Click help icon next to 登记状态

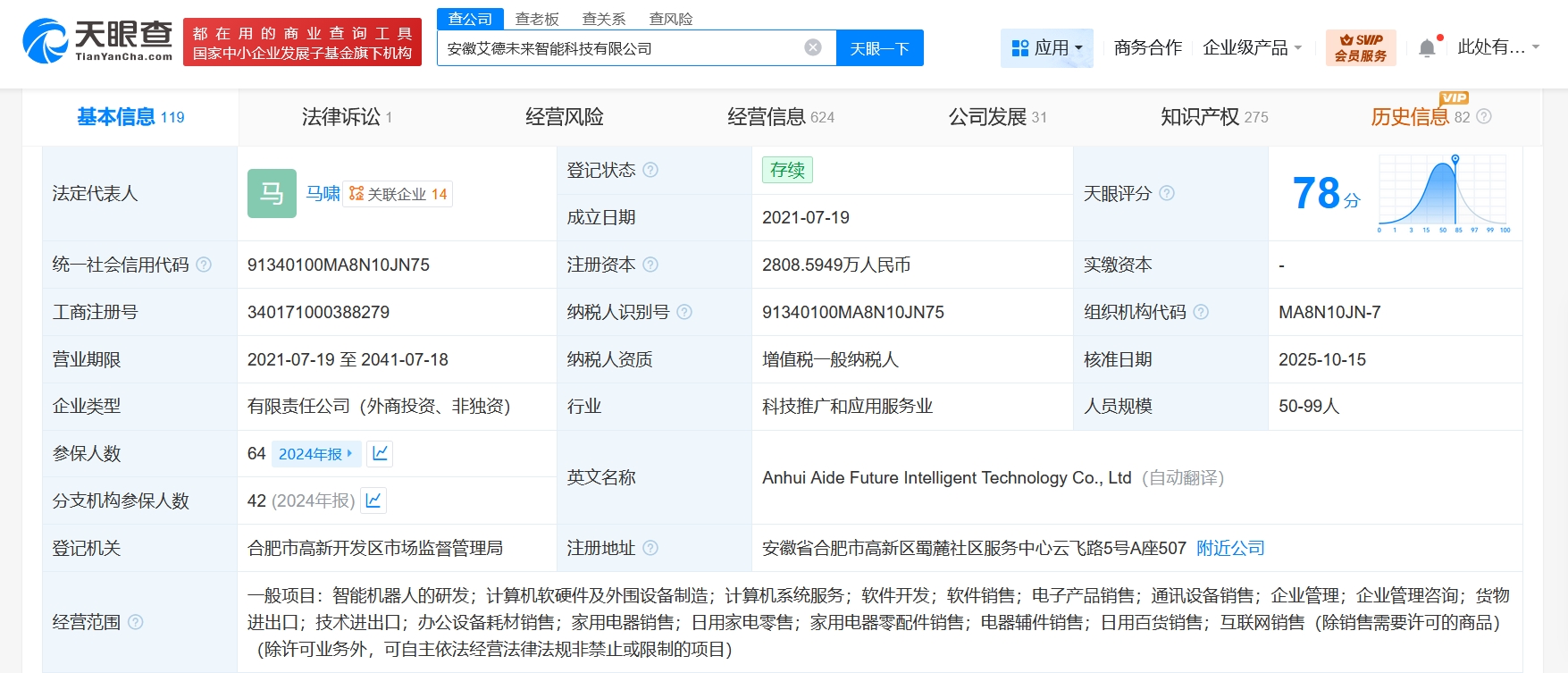(650, 170)
